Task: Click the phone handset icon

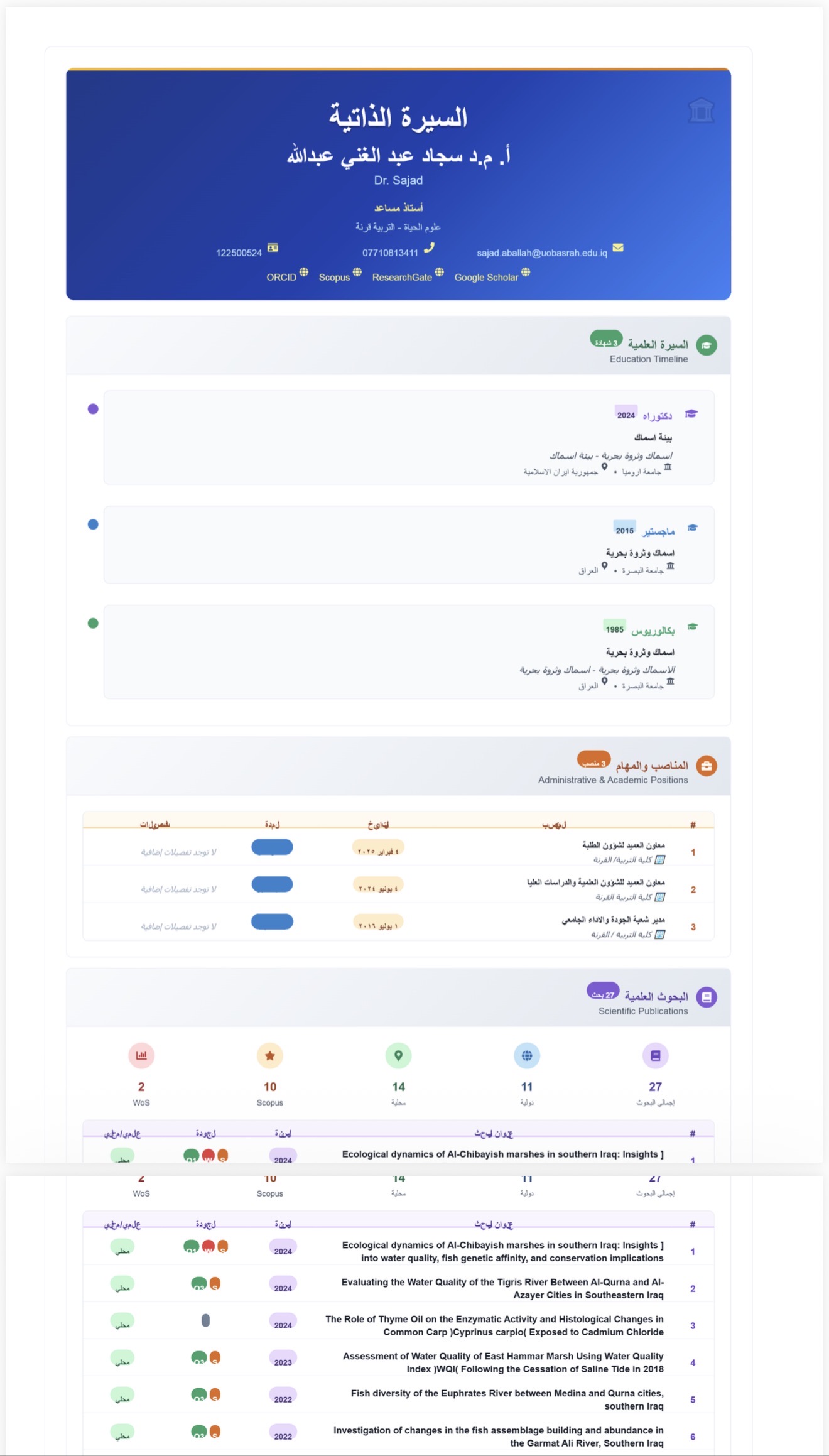Action: 429,248
